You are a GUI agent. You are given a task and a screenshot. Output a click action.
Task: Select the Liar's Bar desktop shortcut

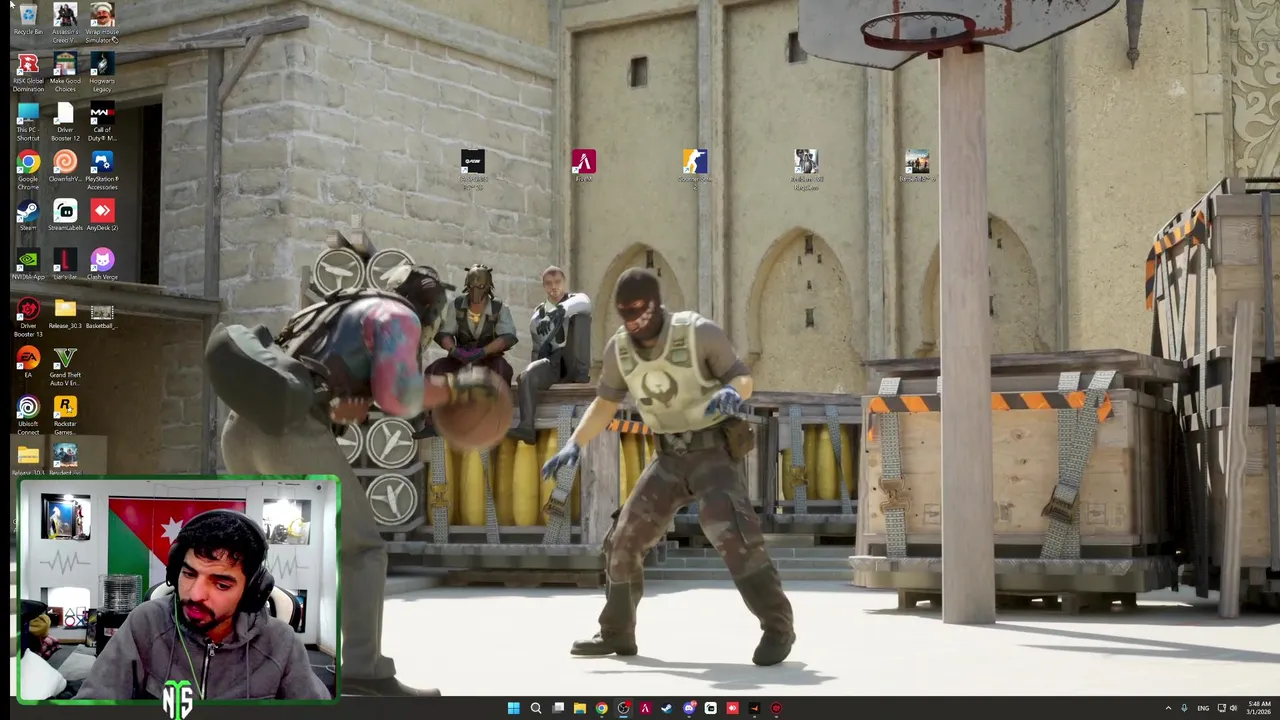pos(65,265)
